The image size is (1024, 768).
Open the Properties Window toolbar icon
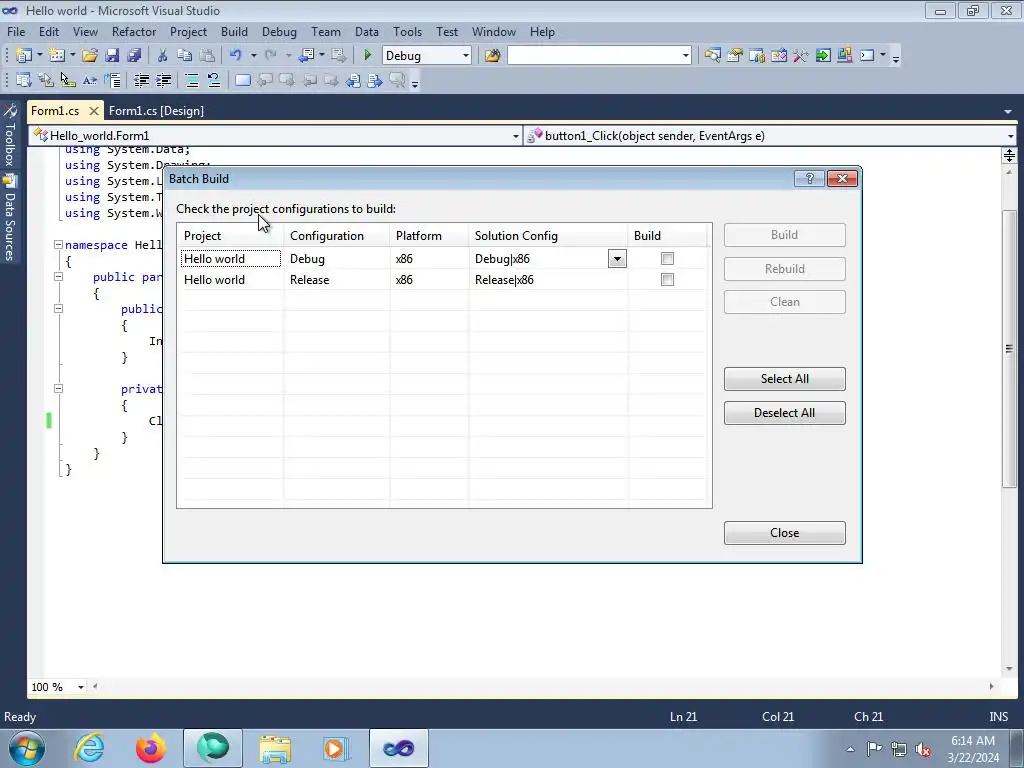pyautogui.click(x=735, y=56)
